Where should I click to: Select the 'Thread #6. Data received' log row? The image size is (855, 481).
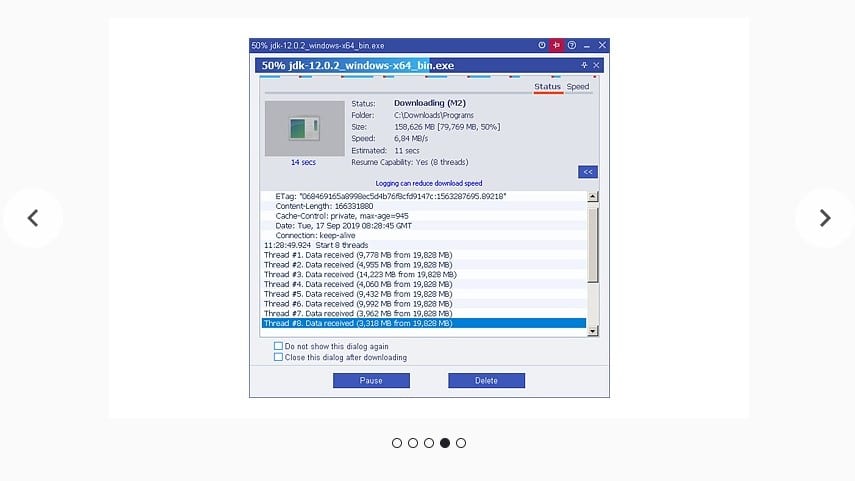pyautogui.click(x=424, y=304)
